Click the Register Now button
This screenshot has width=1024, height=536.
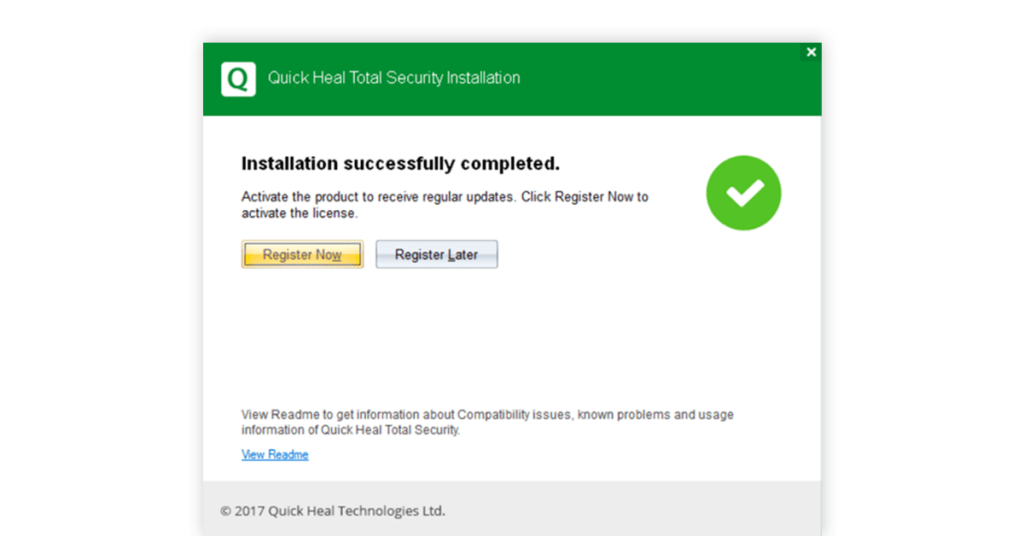click(x=302, y=255)
